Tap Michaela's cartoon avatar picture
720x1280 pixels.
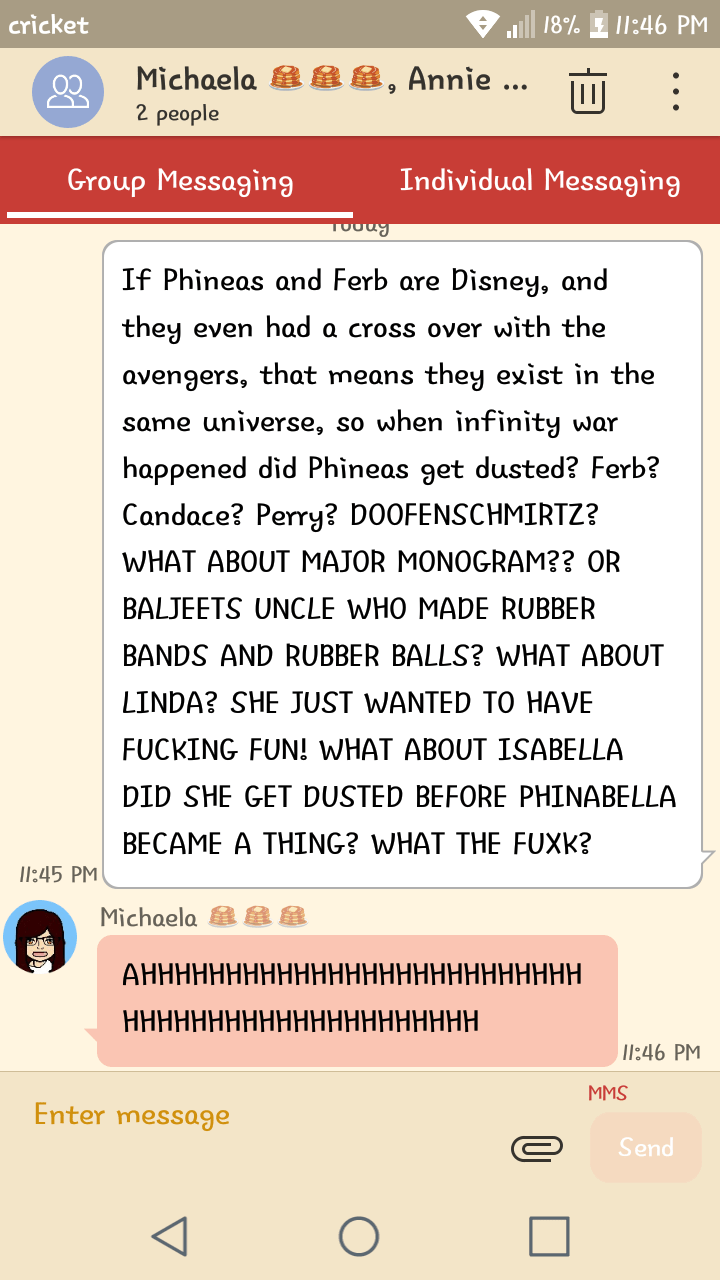(x=40, y=936)
